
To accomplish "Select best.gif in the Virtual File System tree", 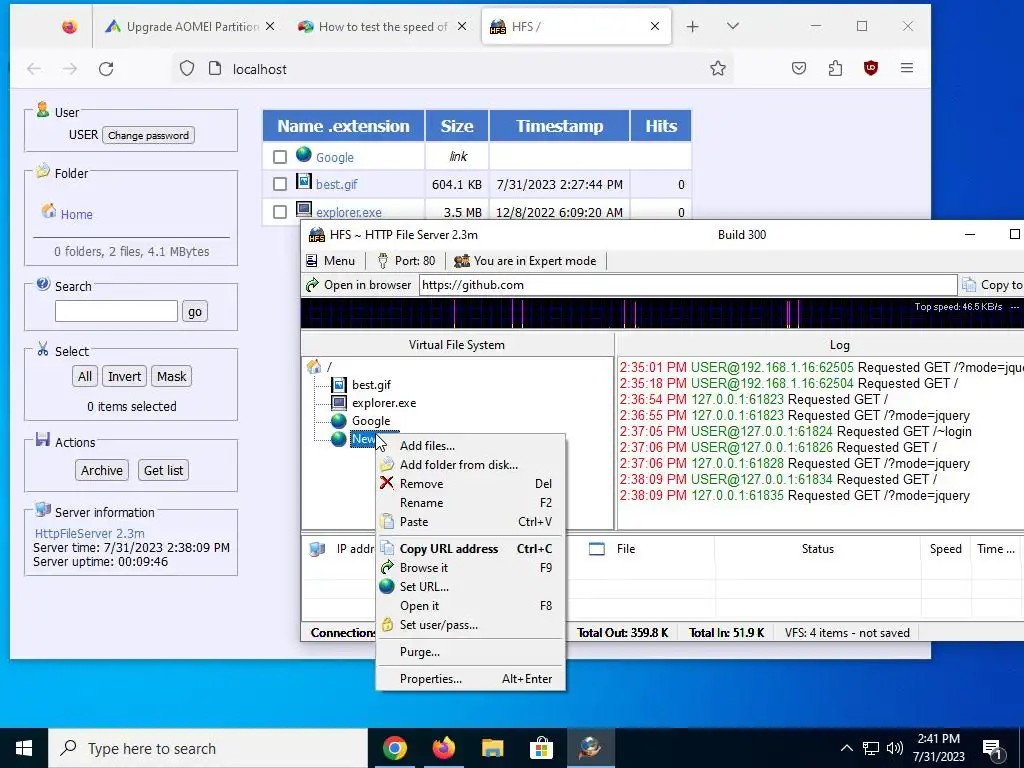I will tap(371, 385).
